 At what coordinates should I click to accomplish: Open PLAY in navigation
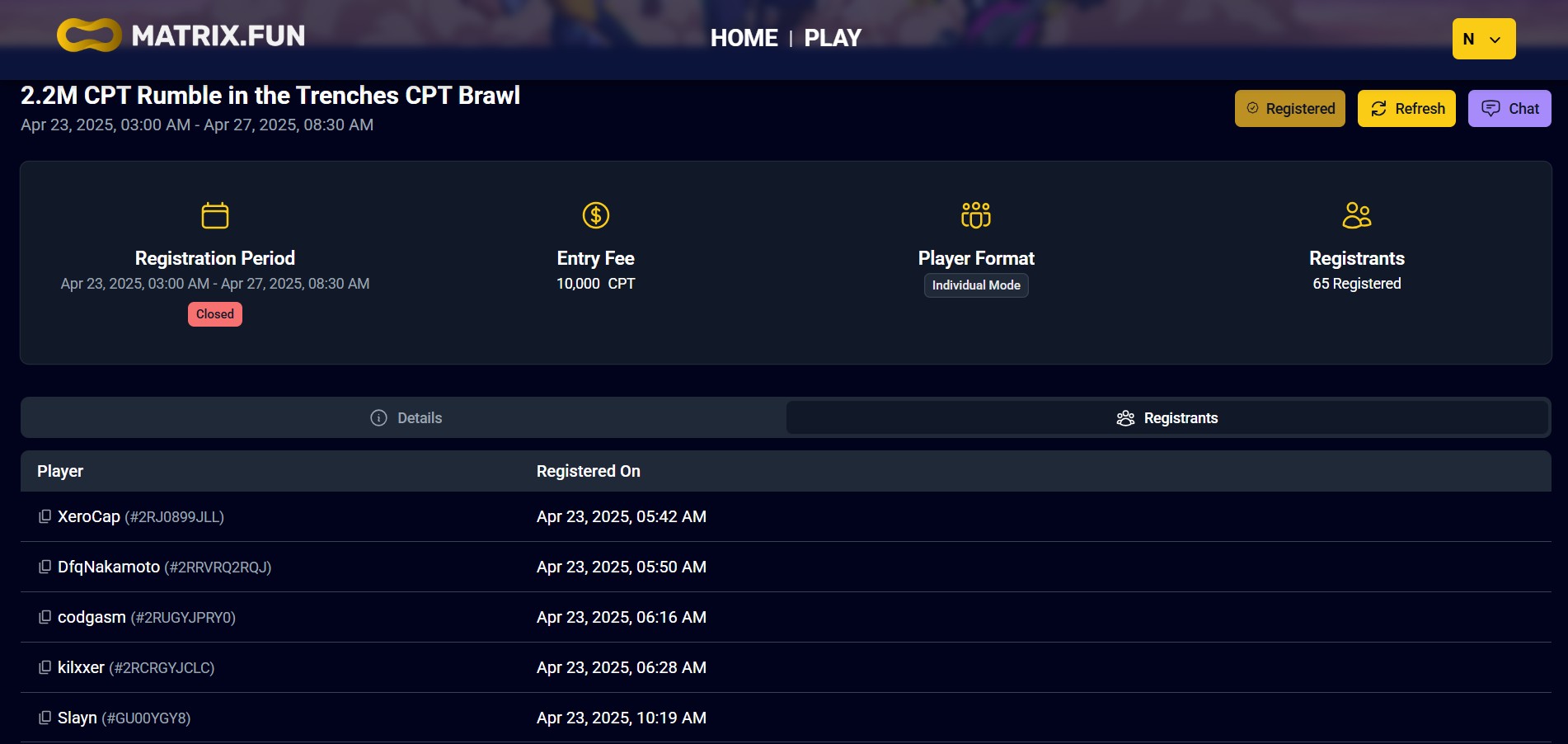click(x=833, y=38)
